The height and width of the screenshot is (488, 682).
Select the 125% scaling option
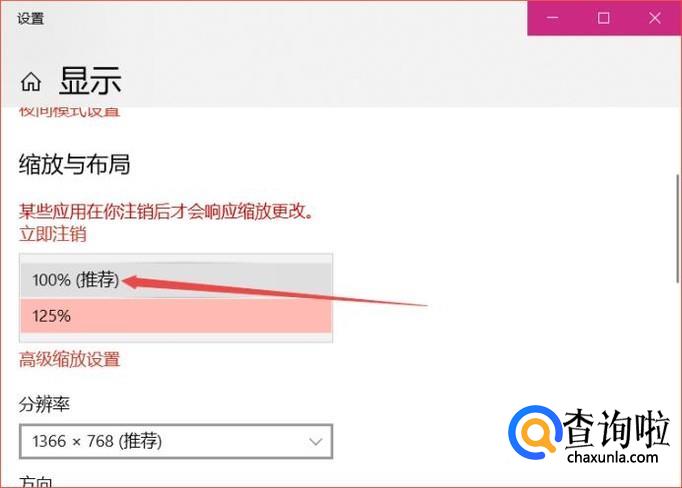[176, 316]
